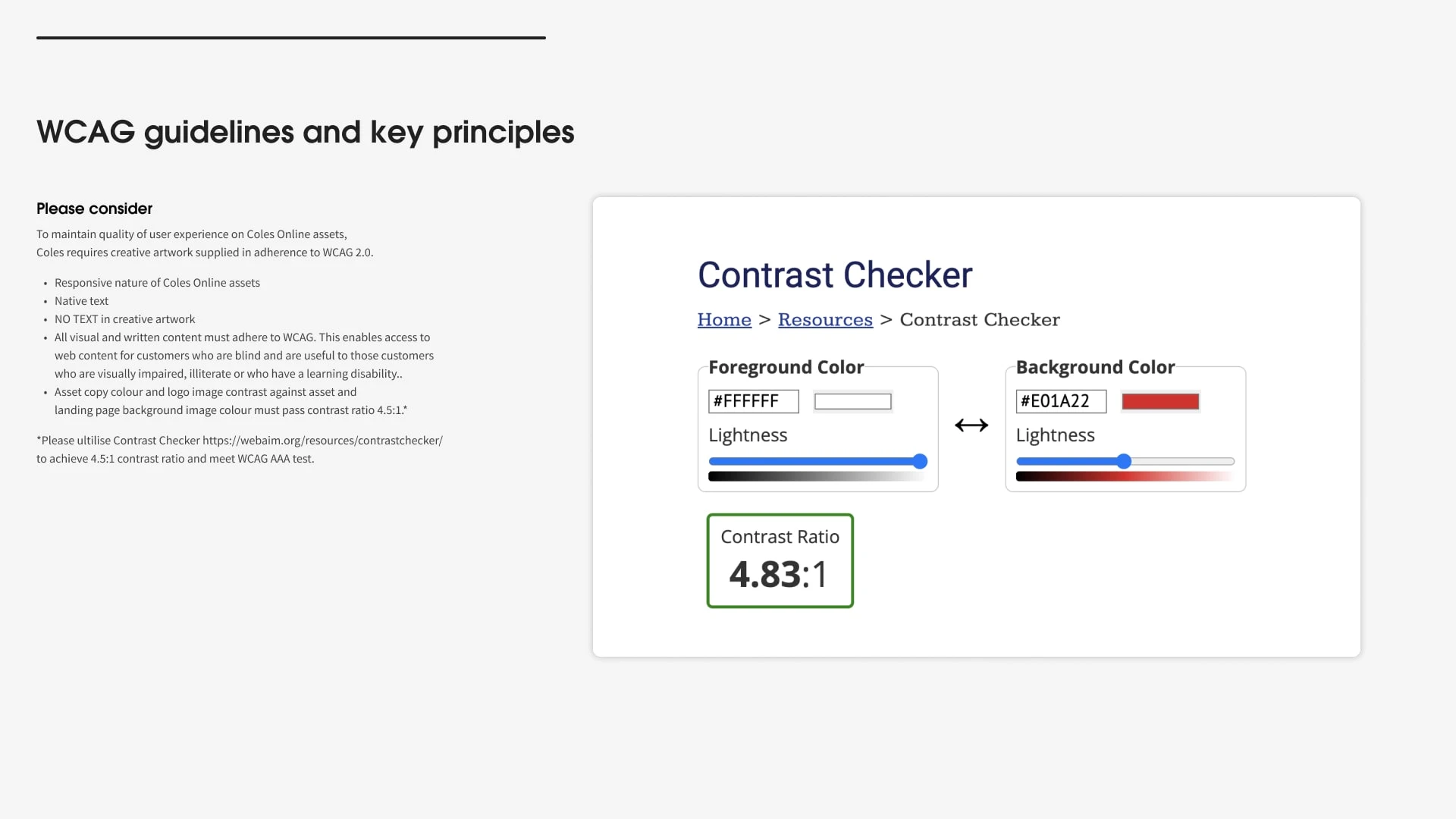Screen dimensions: 1456x819
Task: Click the Background Color group label
Action: 1095,368
